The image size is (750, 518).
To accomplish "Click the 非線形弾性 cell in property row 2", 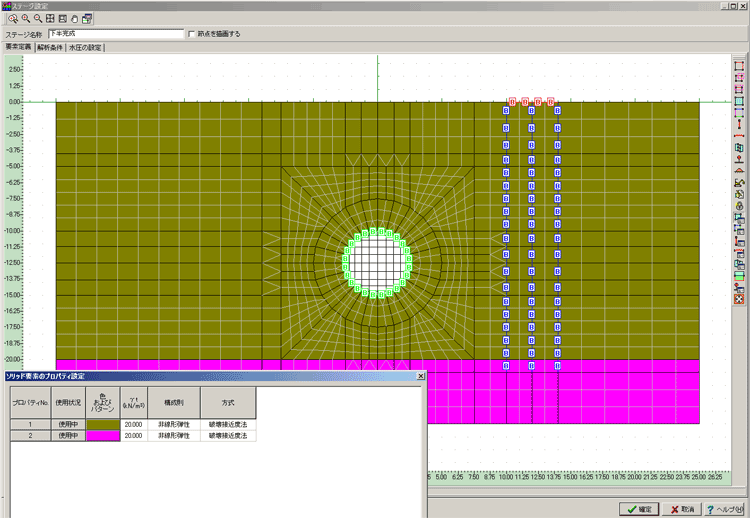I will click(174, 435).
